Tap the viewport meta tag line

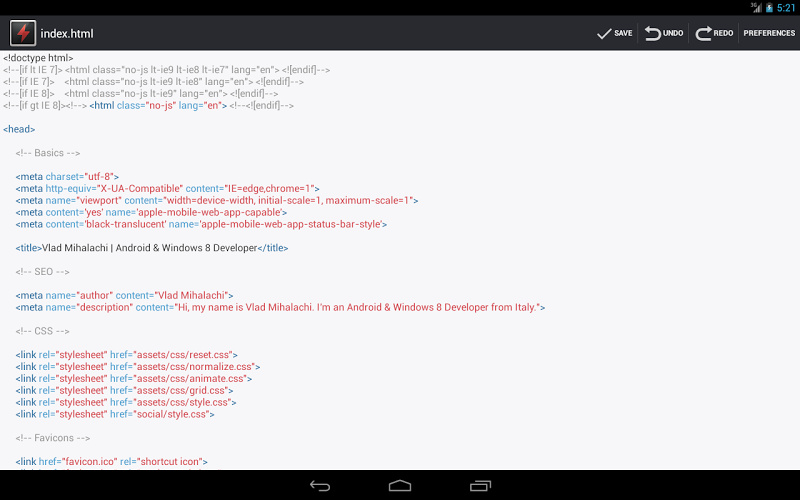point(217,201)
